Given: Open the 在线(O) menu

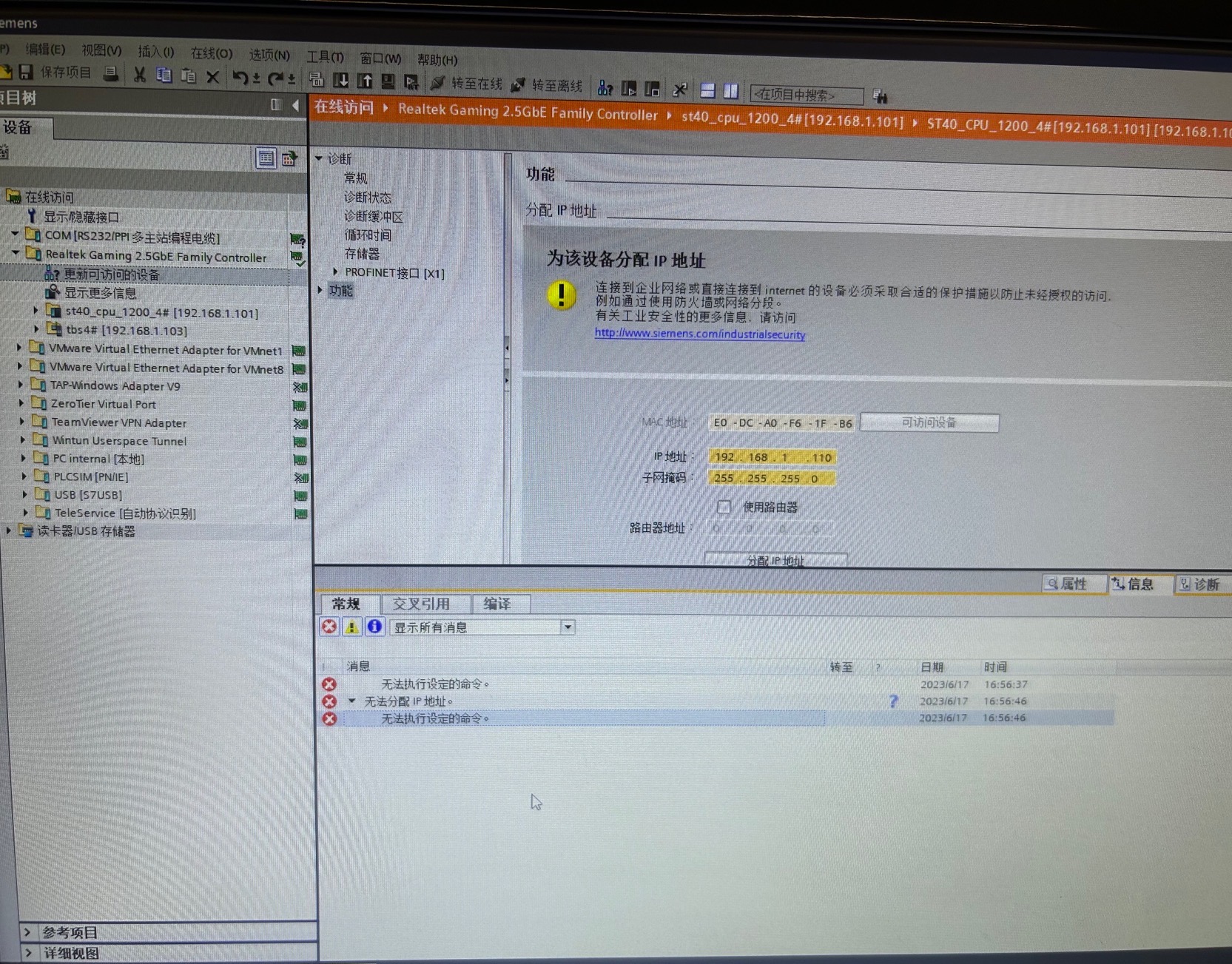Looking at the screenshot, I should [212, 53].
